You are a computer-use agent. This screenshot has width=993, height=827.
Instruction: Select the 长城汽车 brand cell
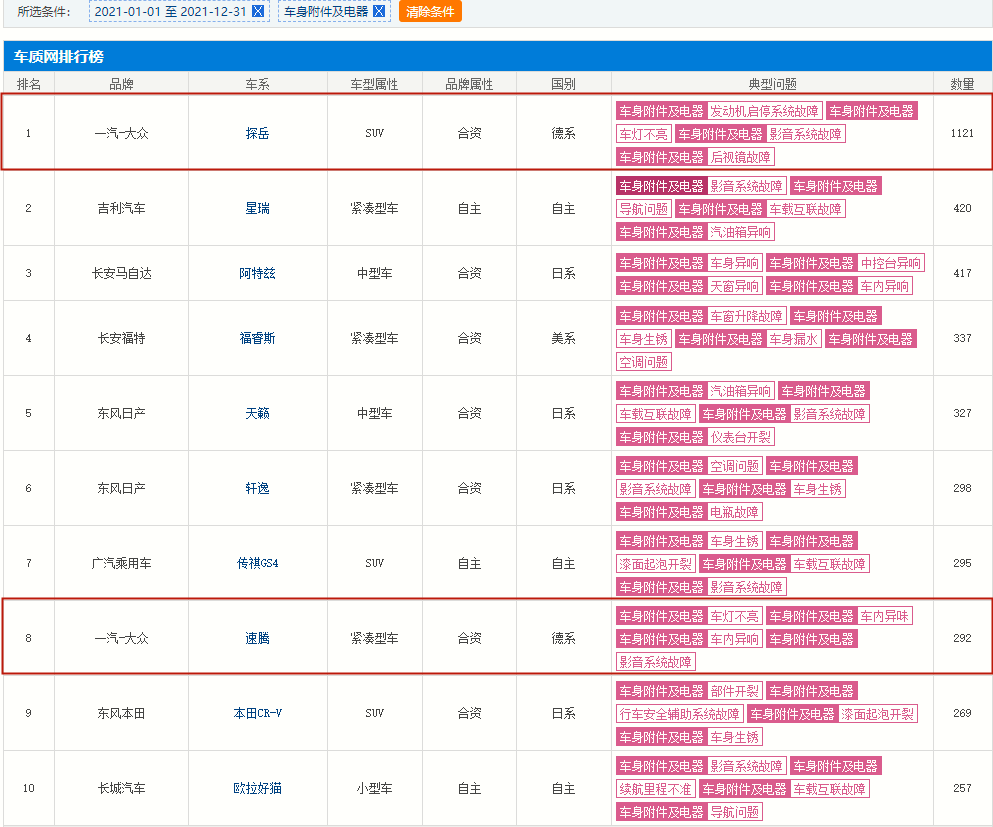tap(121, 788)
